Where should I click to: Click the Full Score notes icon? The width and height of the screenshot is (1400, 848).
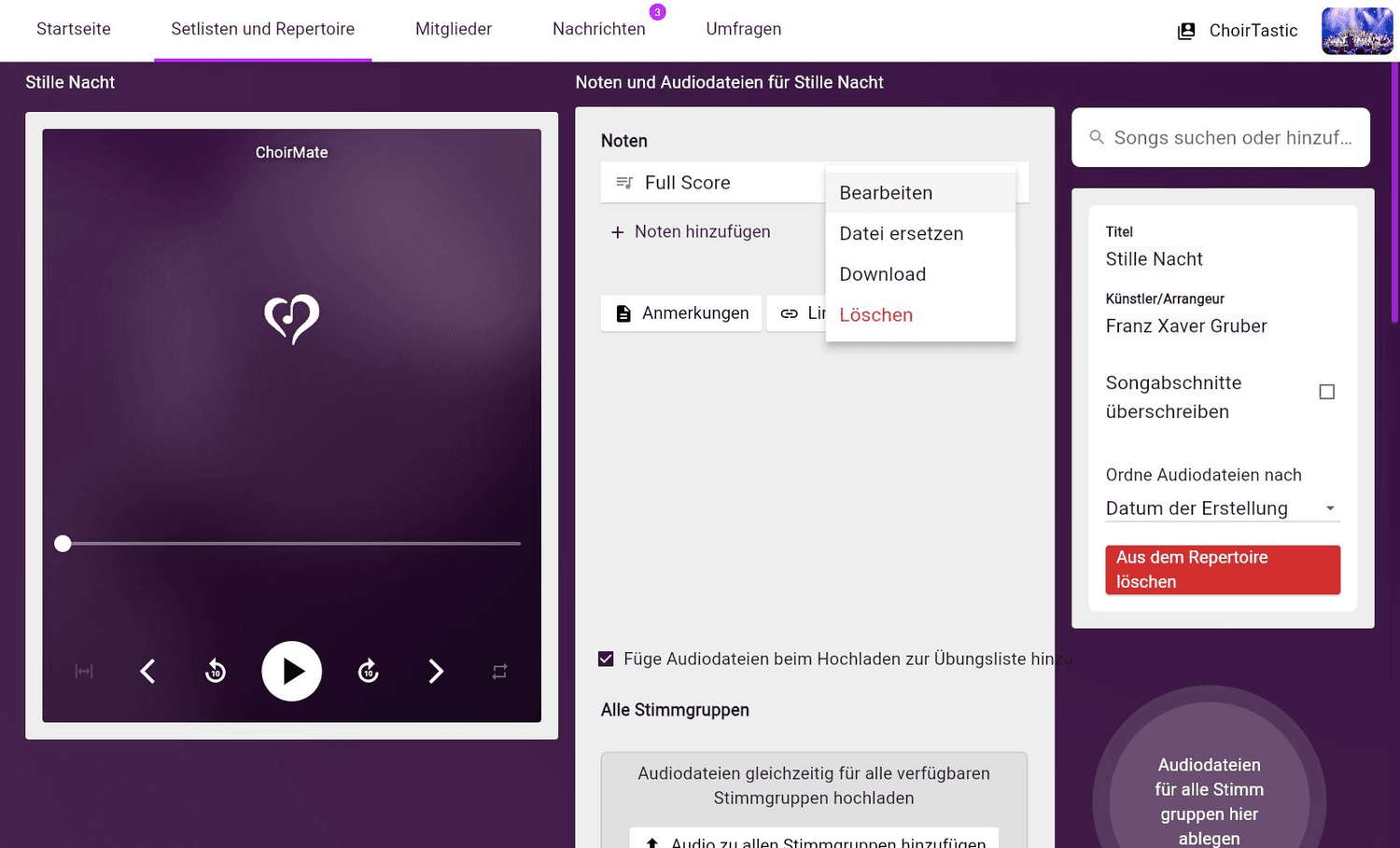pos(624,183)
